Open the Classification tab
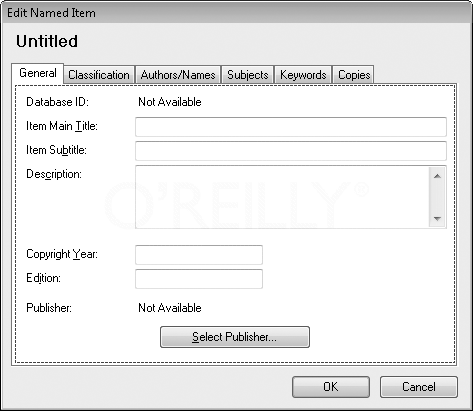473x411 pixels. coord(99,75)
